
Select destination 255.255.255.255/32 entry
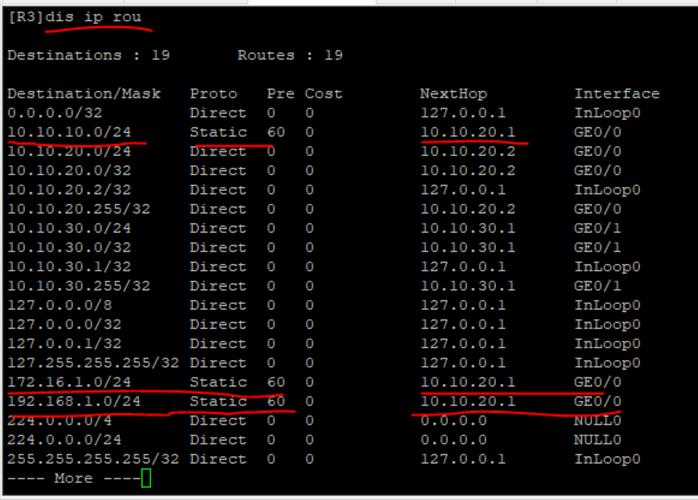(93, 459)
